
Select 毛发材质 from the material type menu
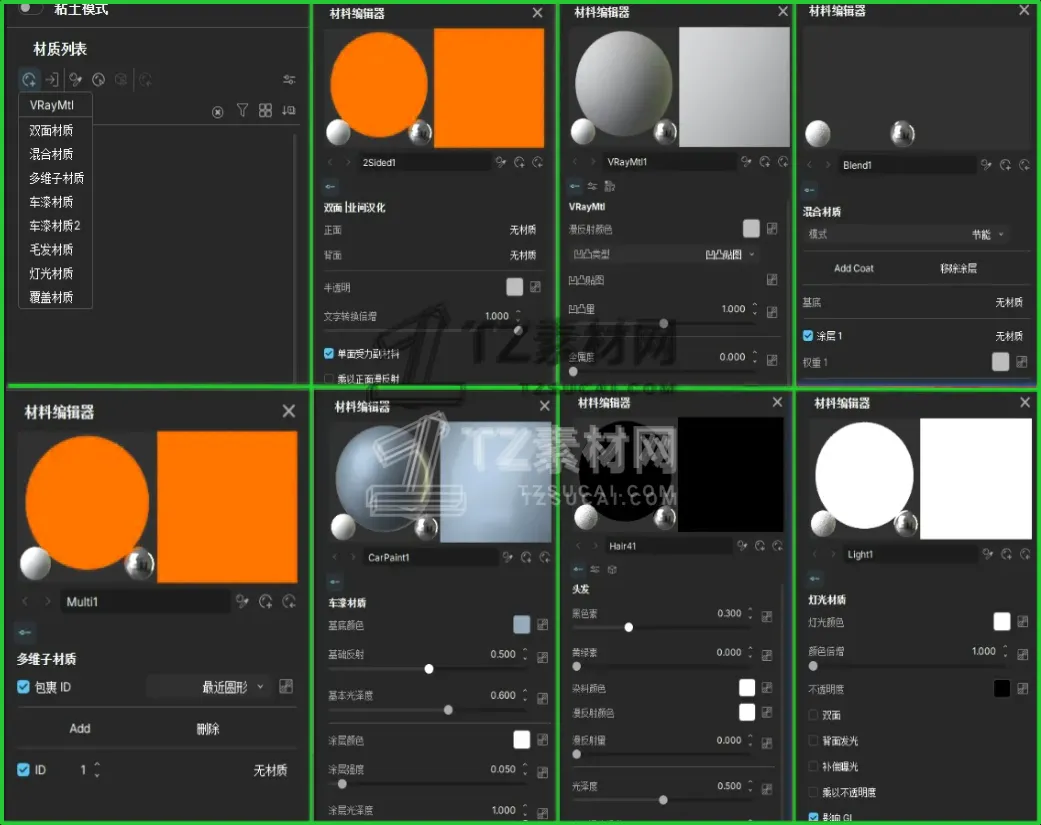click(x=51, y=250)
